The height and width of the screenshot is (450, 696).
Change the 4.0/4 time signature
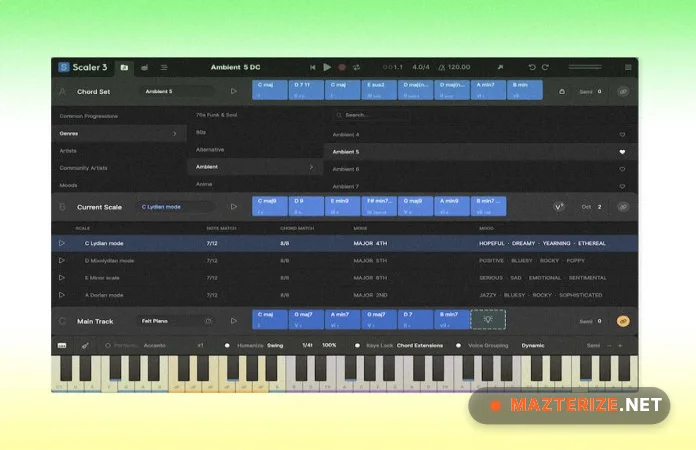click(x=421, y=67)
